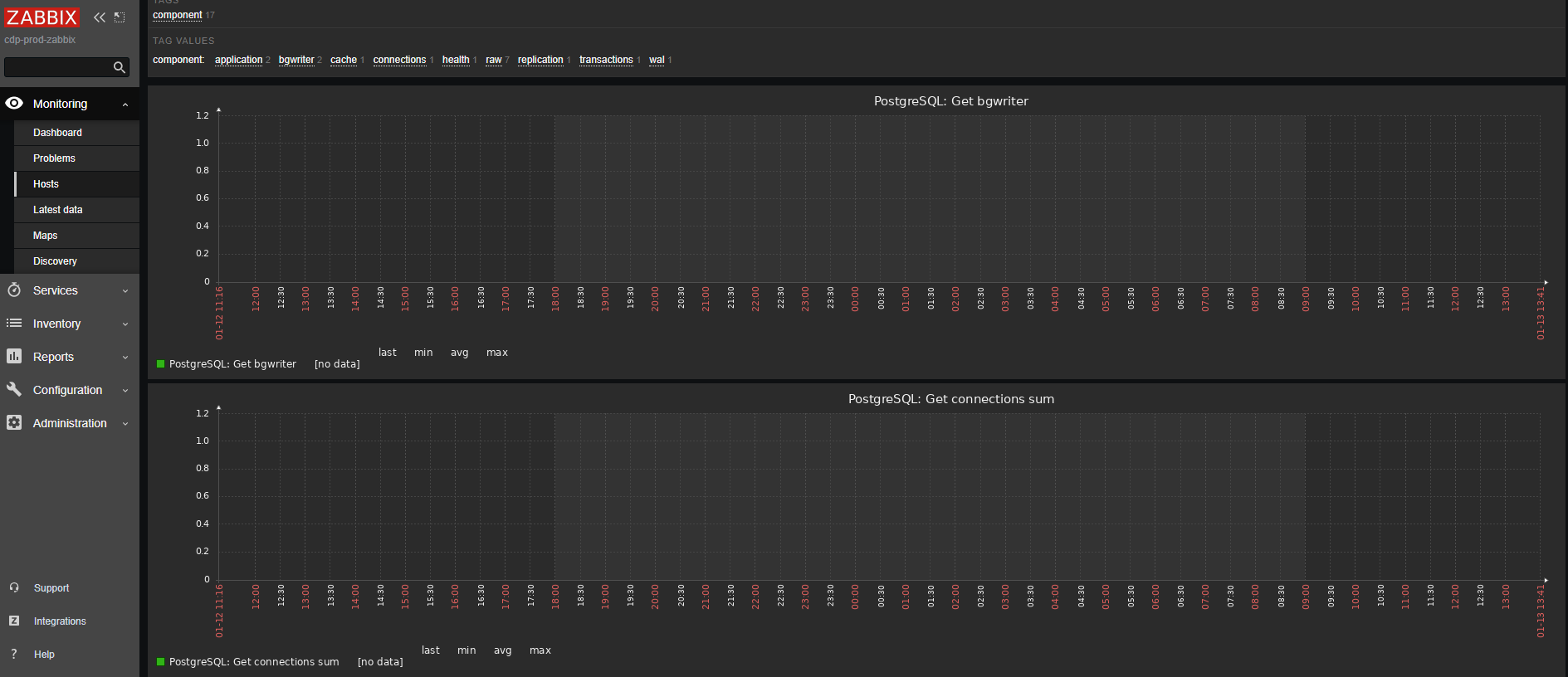Collapse the Monitoring menu section
This screenshot has width=1568, height=677.
click(125, 105)
